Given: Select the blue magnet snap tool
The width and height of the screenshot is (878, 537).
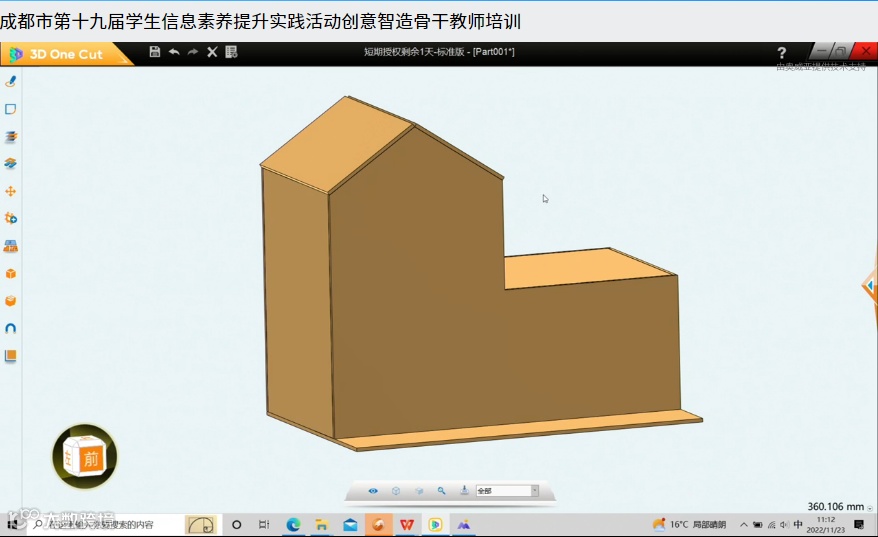Looking at the screenshot, I should pyautogui.click(x=10, y=328).
